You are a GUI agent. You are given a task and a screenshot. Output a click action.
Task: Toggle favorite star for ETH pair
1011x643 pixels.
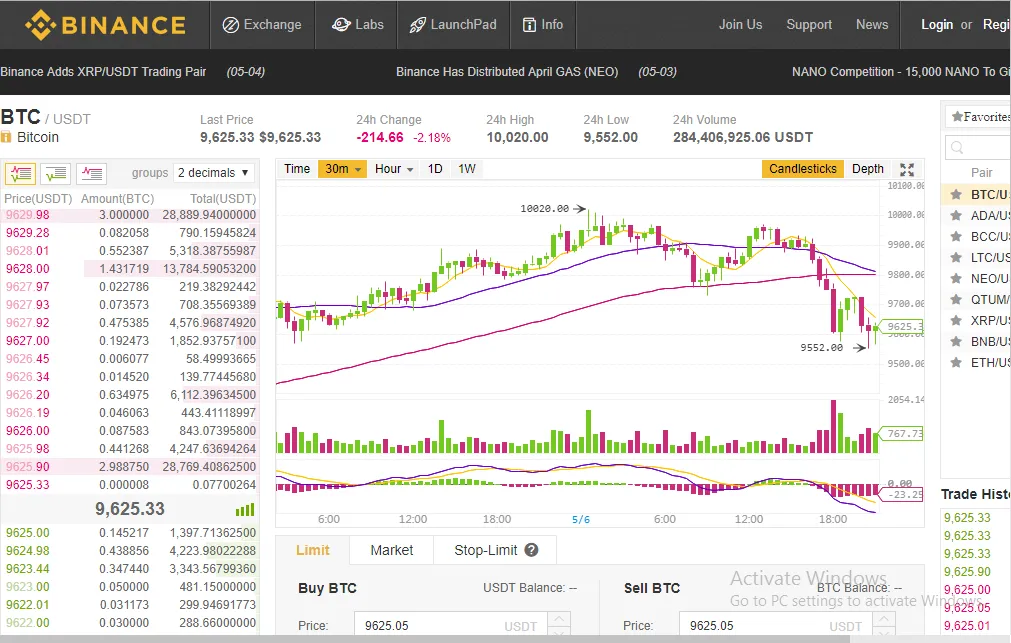[x=956, y=362]
